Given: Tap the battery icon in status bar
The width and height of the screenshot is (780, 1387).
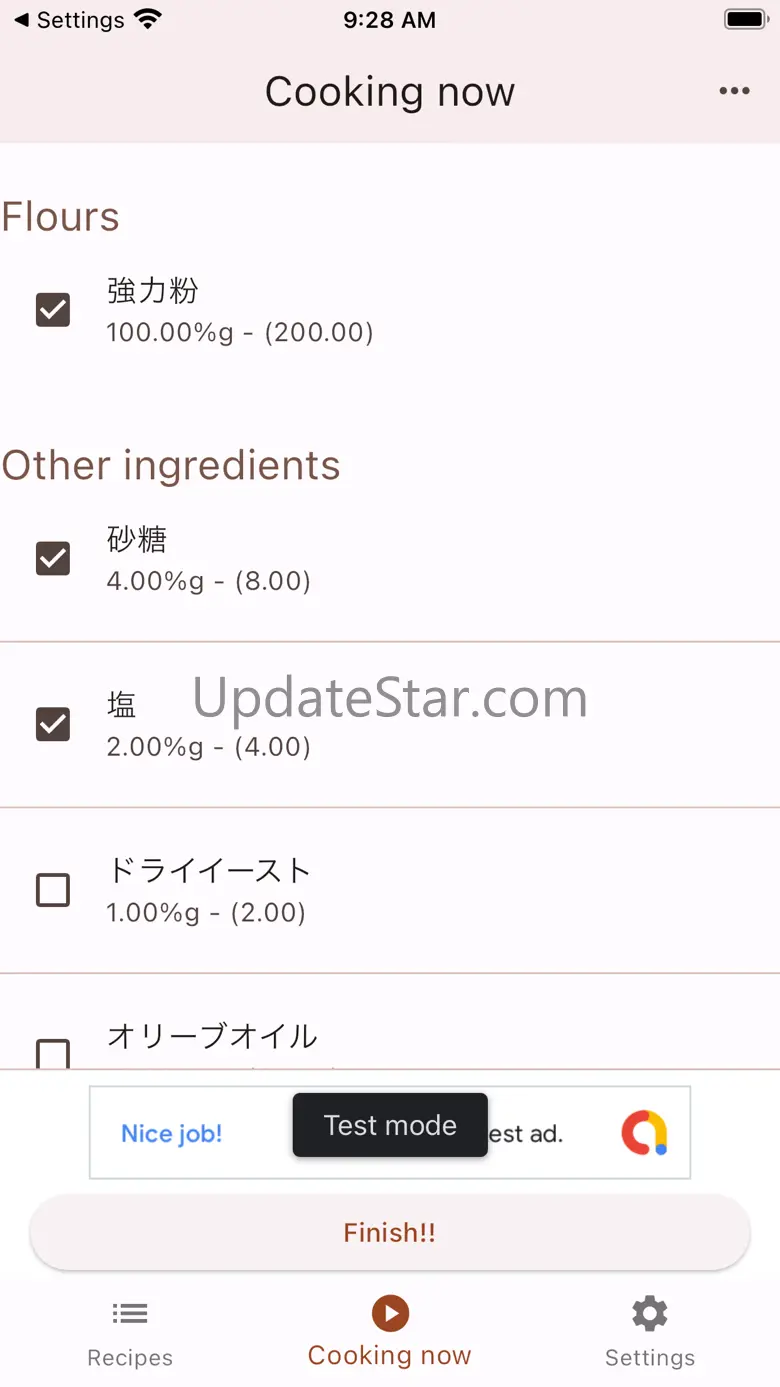Looking at the screenshot, I should 745,20.
